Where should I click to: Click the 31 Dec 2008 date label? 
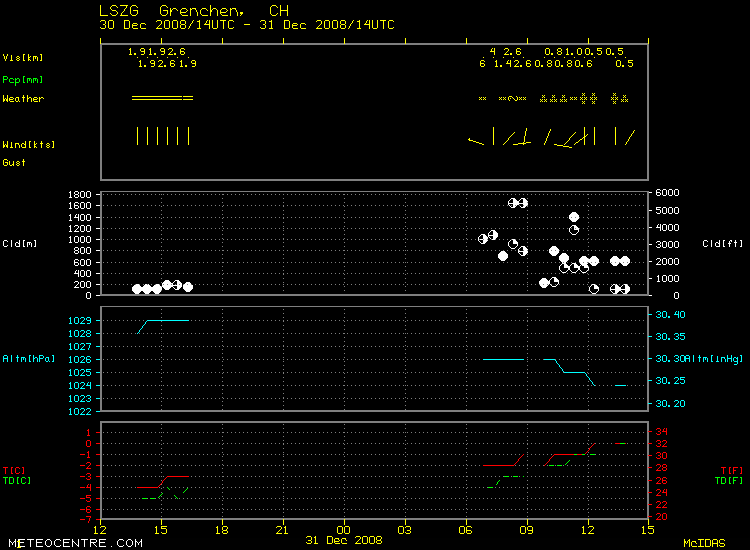coord(344,541)
